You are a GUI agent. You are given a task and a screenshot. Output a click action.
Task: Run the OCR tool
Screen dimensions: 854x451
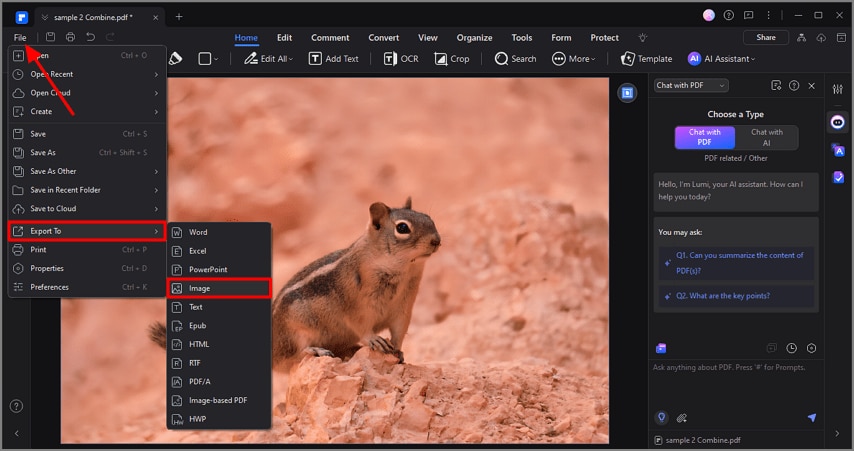coord(401,59)
